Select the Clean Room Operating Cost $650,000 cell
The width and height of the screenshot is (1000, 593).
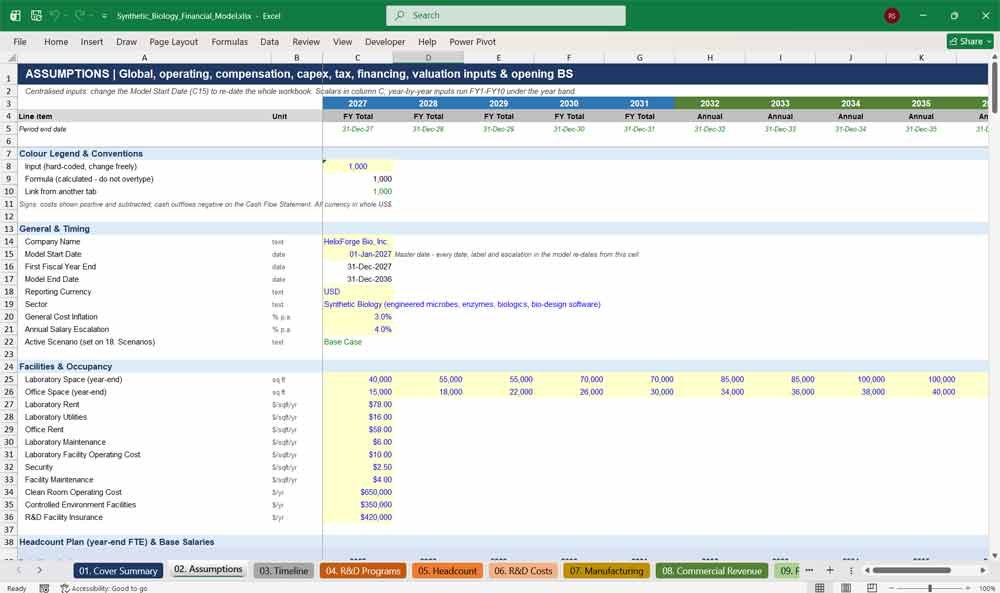tap(358, 492)
